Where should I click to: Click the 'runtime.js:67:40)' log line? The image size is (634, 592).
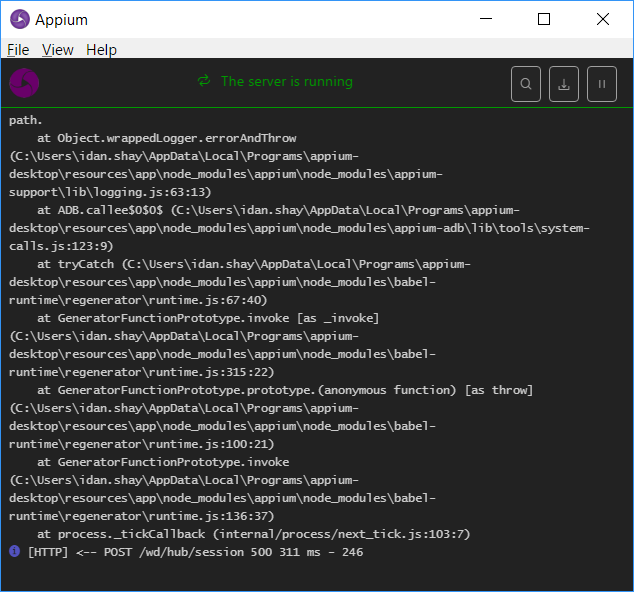138,300
